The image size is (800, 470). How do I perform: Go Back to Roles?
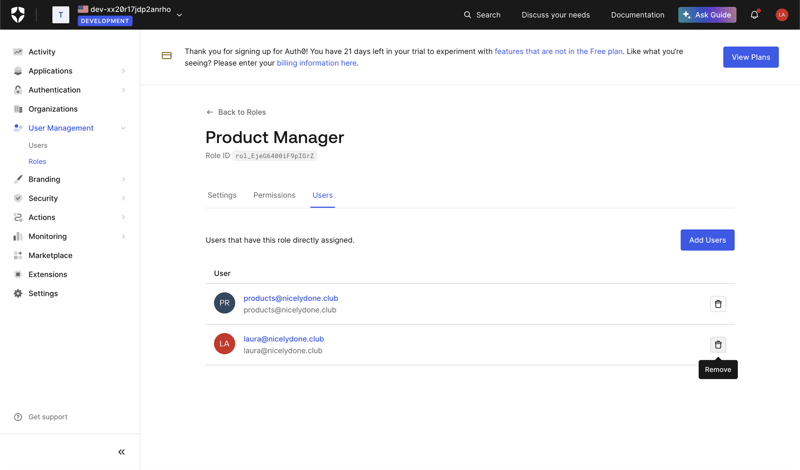(x=236, y=112)
